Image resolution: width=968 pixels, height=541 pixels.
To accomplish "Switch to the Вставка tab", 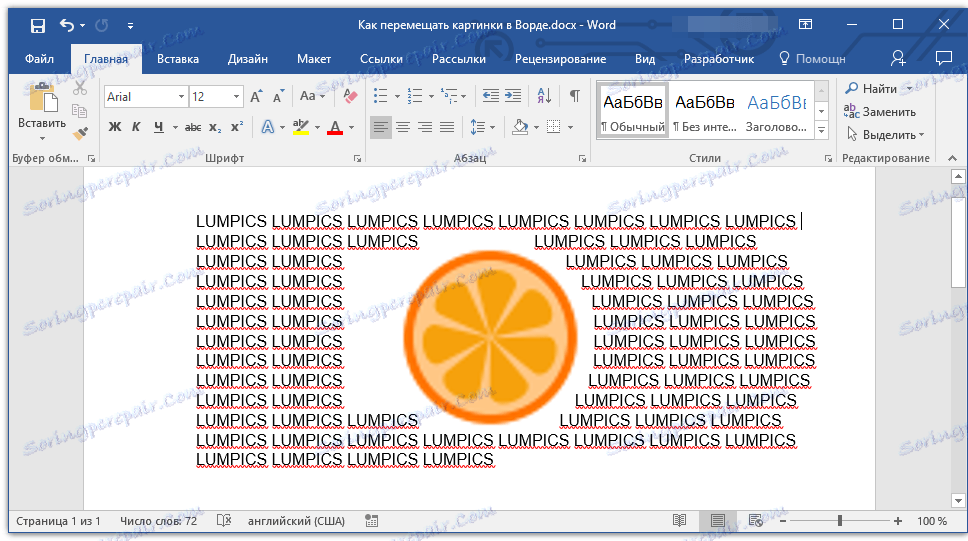I will [178, 59].
